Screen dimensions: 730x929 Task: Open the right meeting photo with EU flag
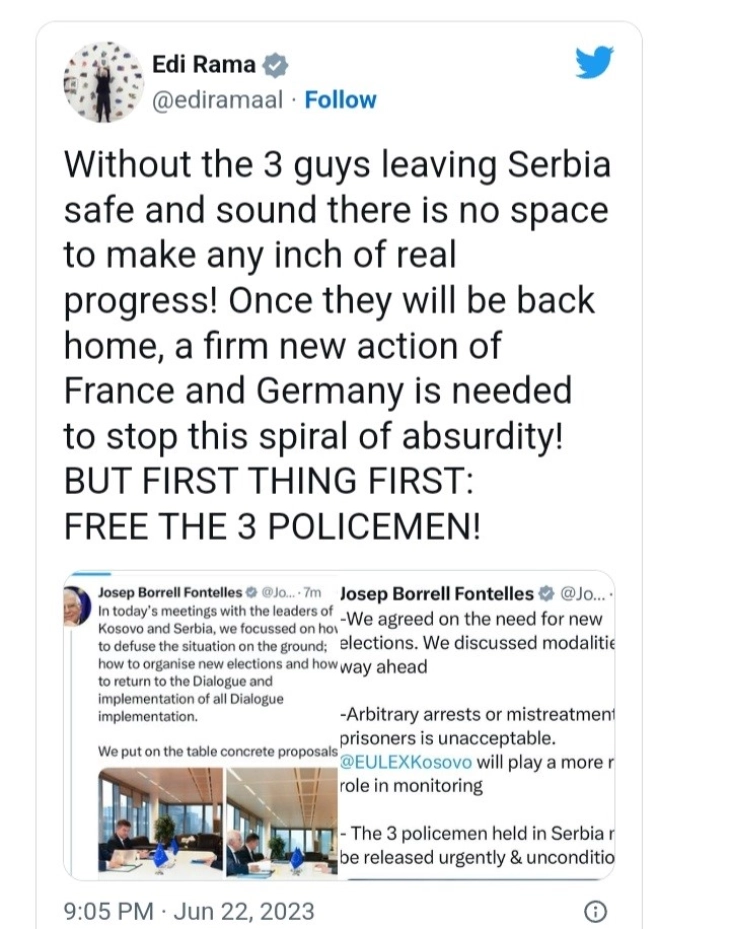pos(281,820)
